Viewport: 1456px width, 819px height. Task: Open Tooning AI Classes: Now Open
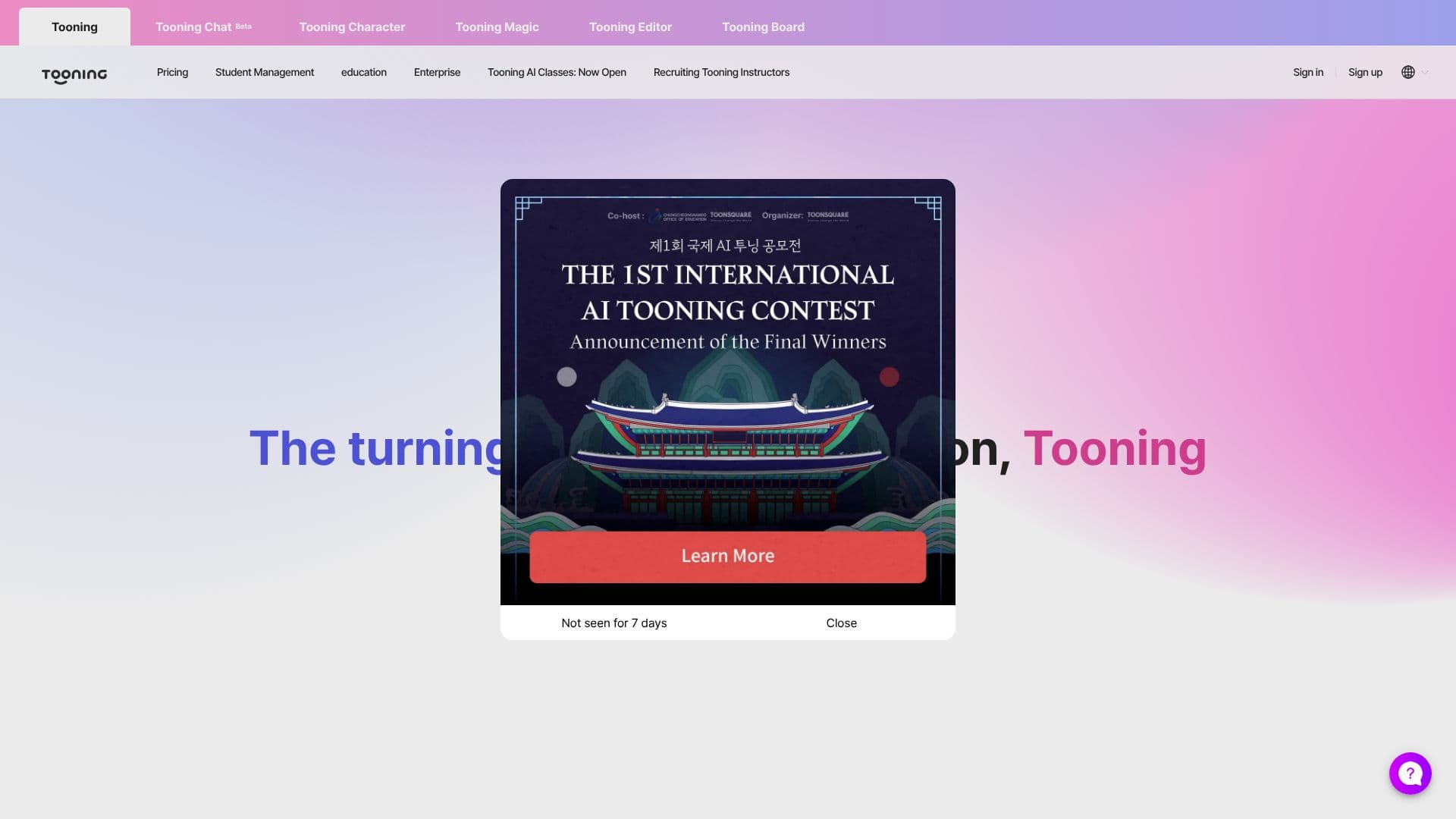point(557,72)
